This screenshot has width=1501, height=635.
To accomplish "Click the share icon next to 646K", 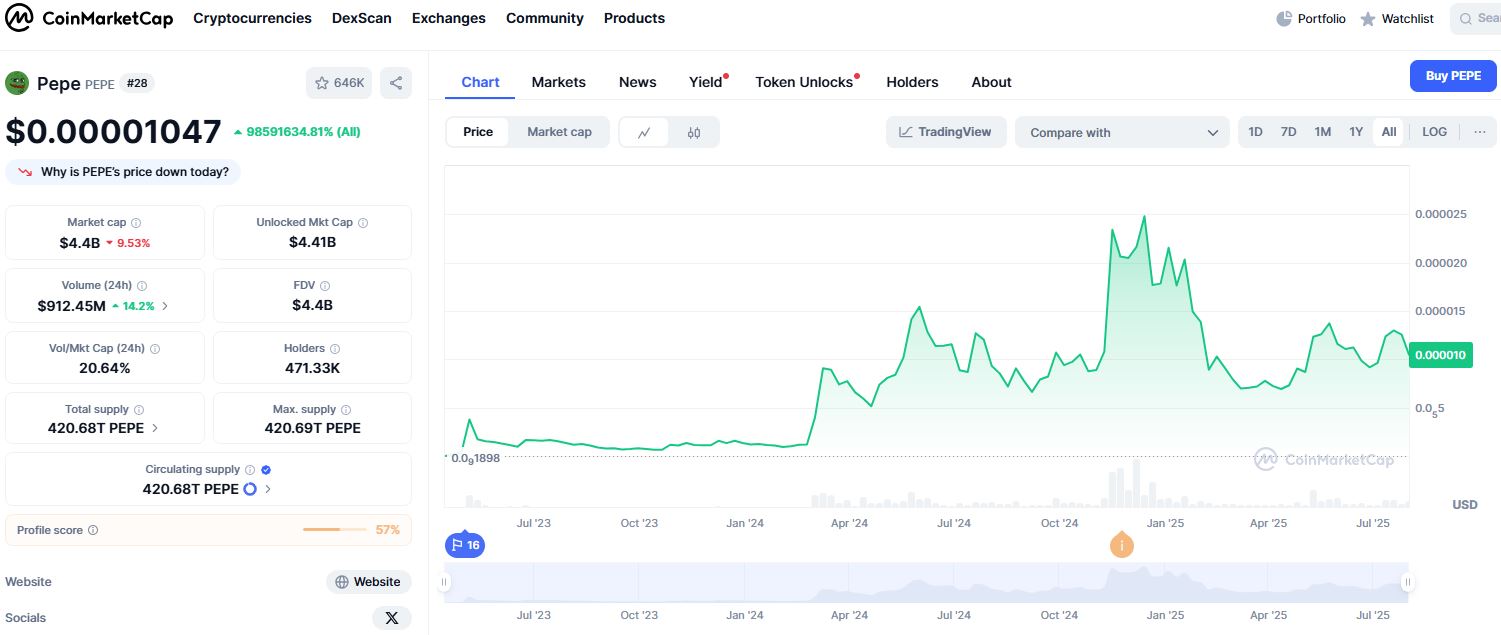I will 396,83.
